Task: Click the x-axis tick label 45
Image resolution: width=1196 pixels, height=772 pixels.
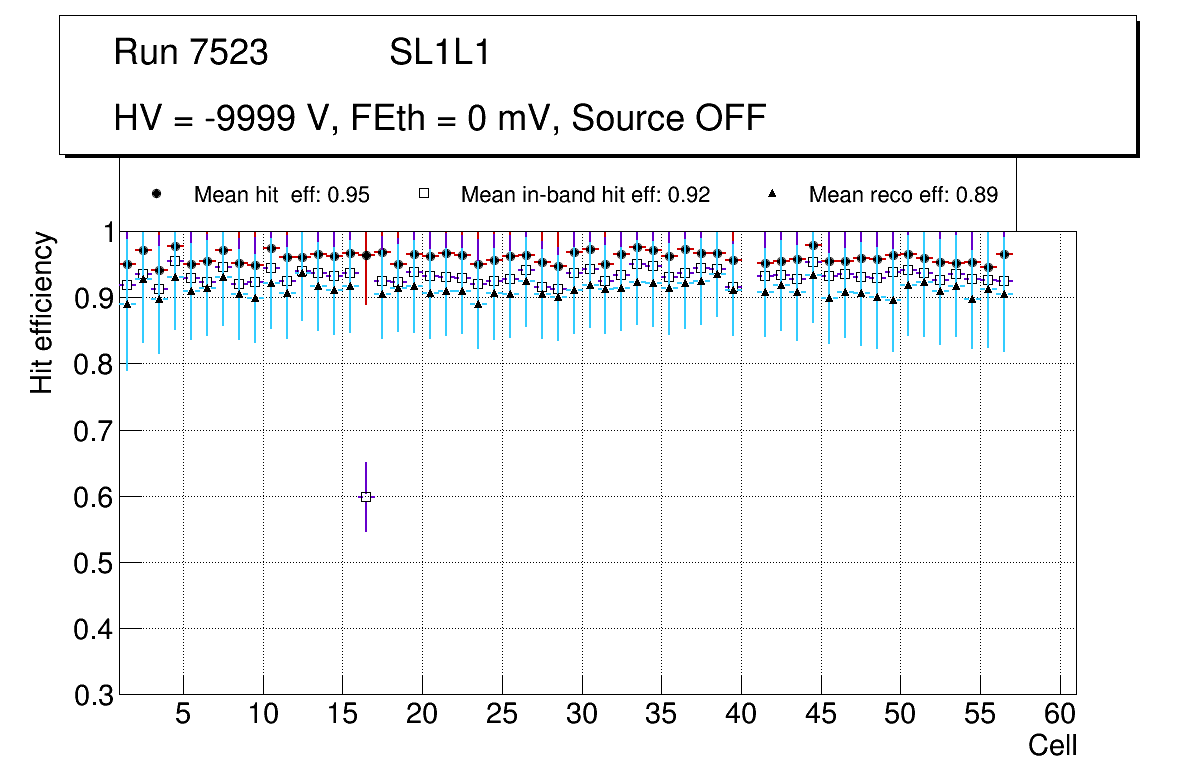Action: click(821, 716)
